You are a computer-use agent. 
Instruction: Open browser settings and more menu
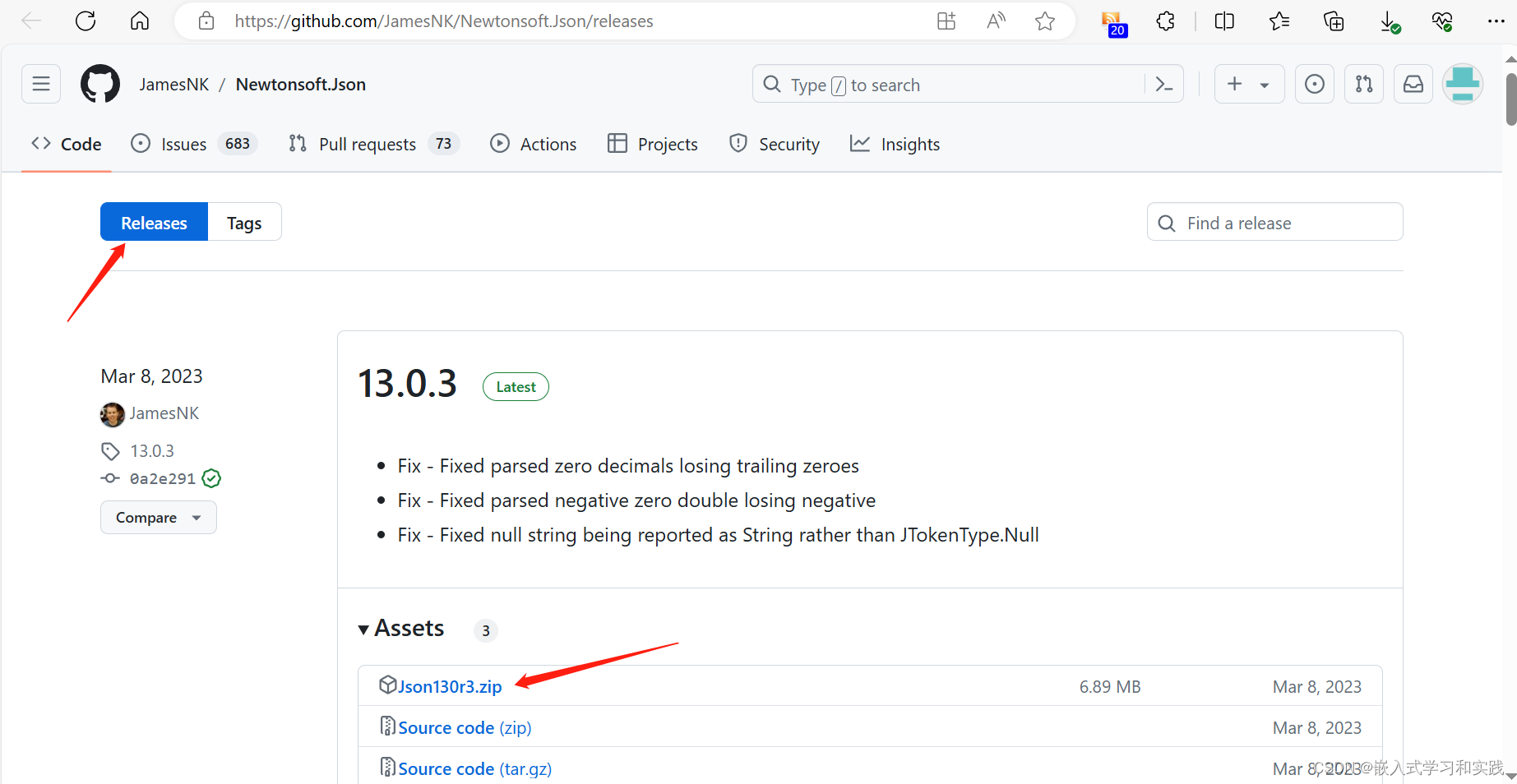click(x=1496, y=21)
